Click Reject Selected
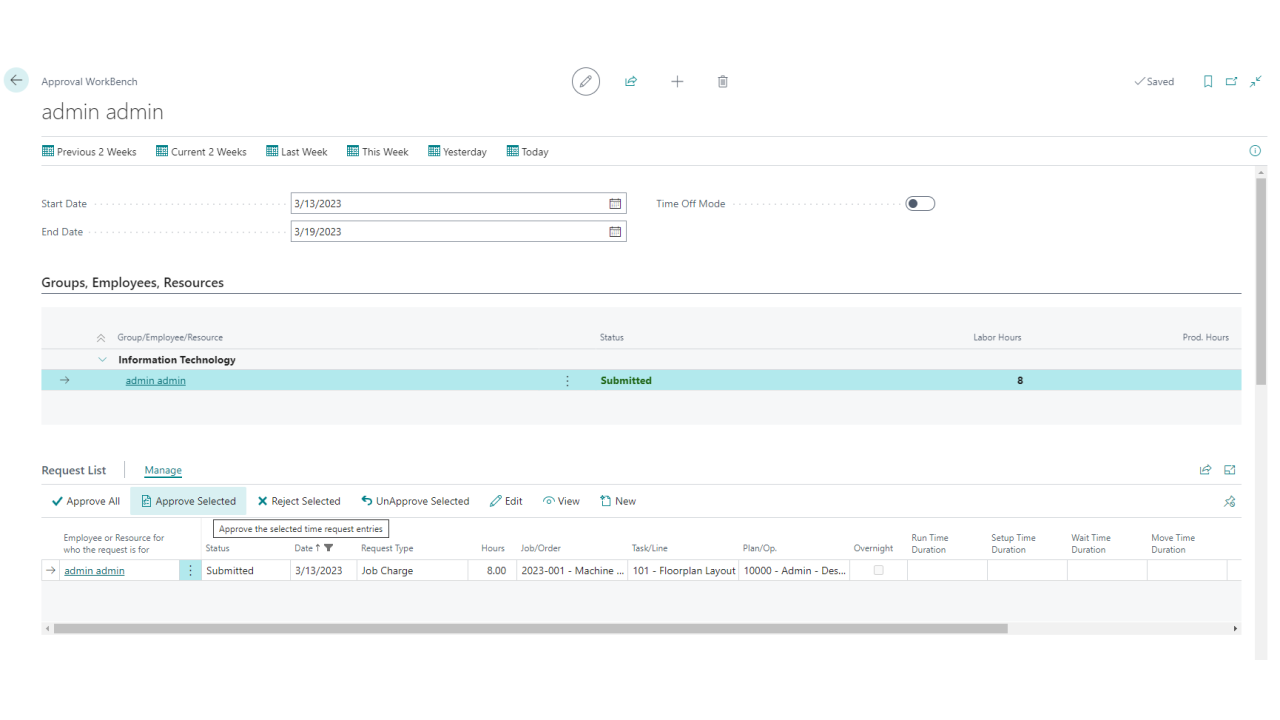The height and width of the screenshot is (720, 1280). point(299,501)
